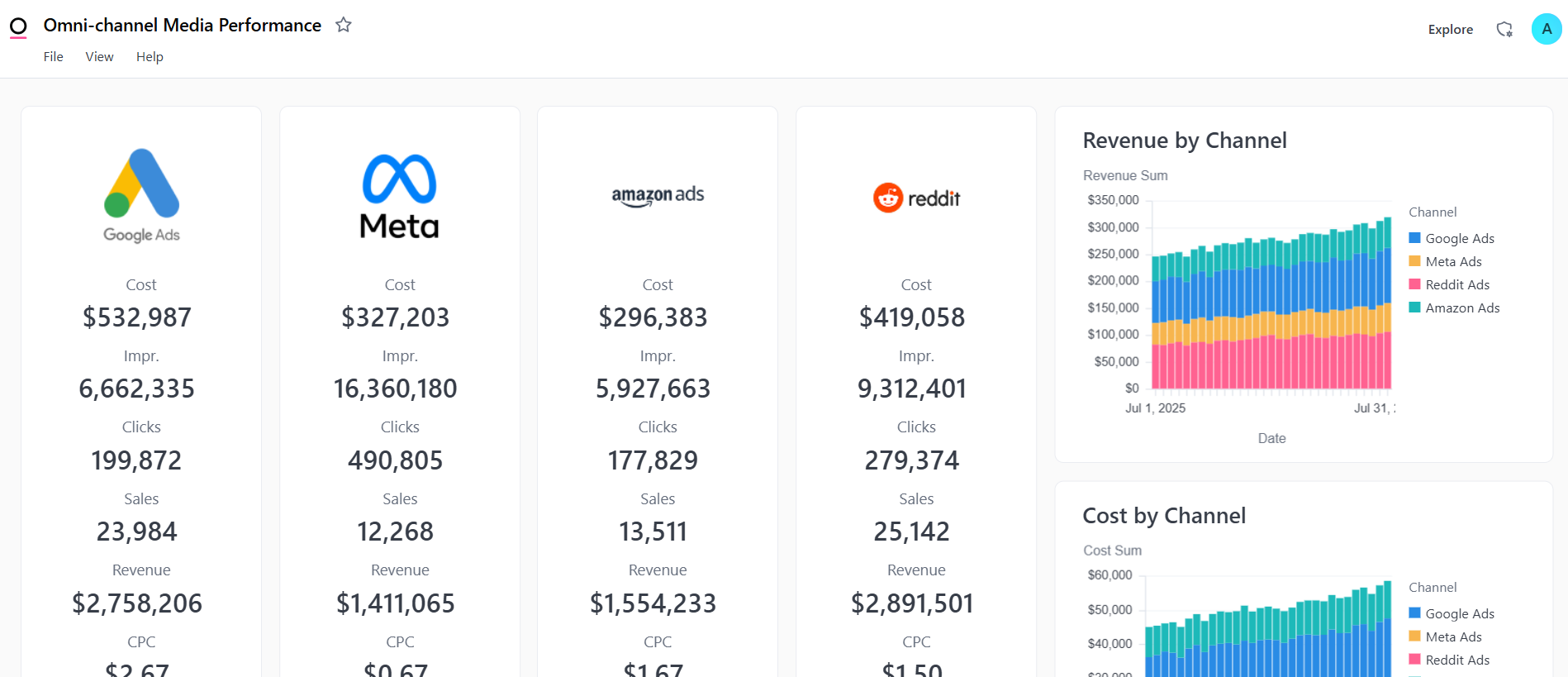Click Amazon ads sales 13,511
Image resolution: width=1568 pixels, height=677 pixels.
pyautogui.click(x=653, y=532)
